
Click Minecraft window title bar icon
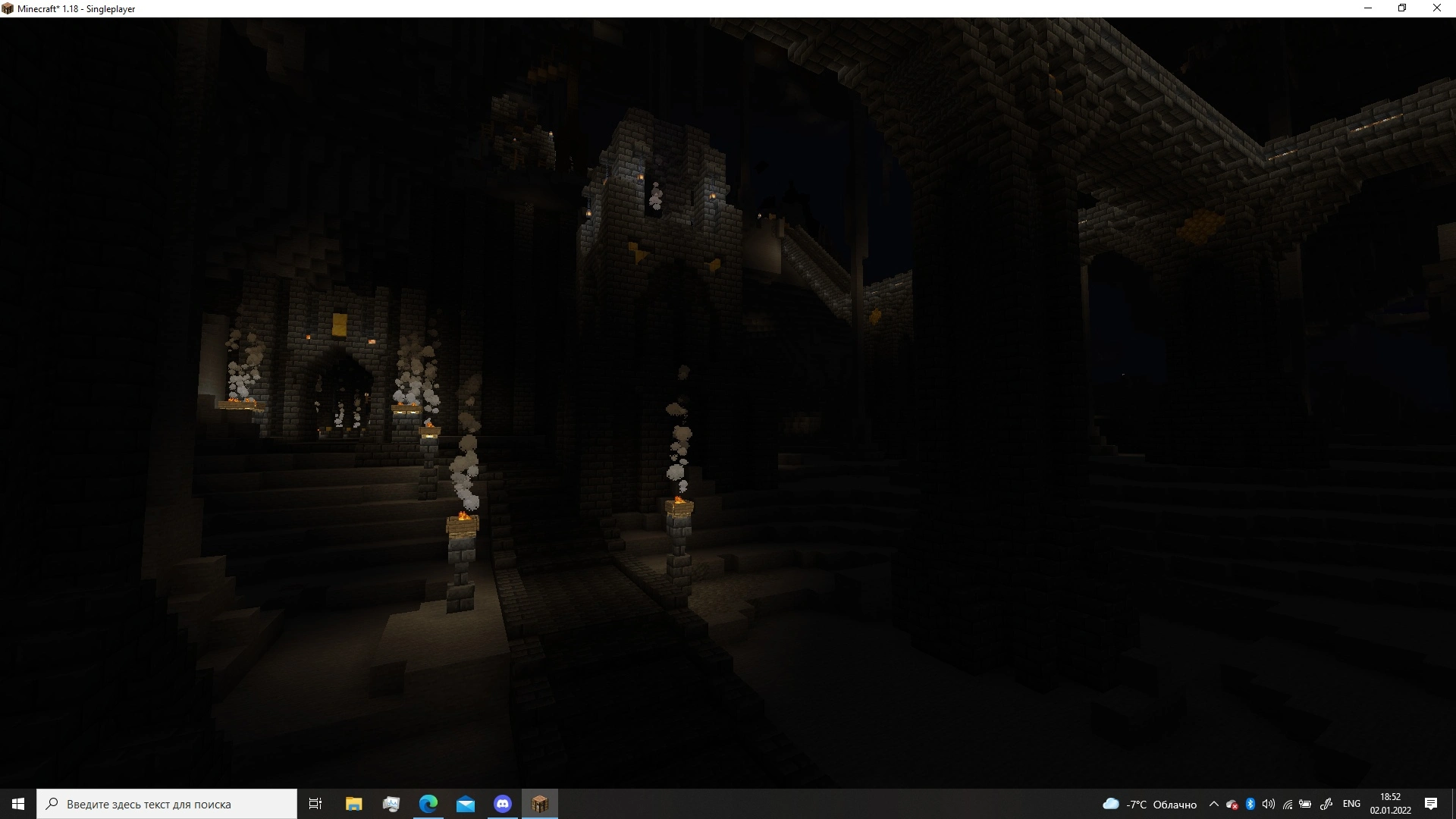(x=8, y=8)
